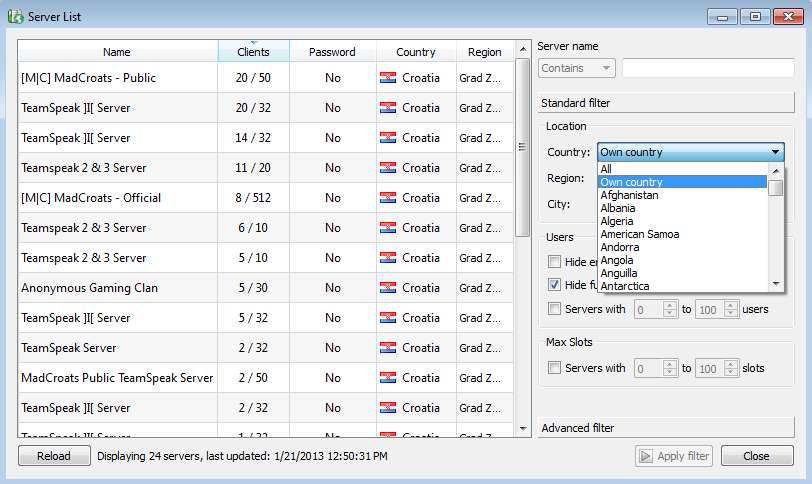The image size is (812, 484).
Task: Click the Close button at bottom right
Action: [x=757, y=456]
